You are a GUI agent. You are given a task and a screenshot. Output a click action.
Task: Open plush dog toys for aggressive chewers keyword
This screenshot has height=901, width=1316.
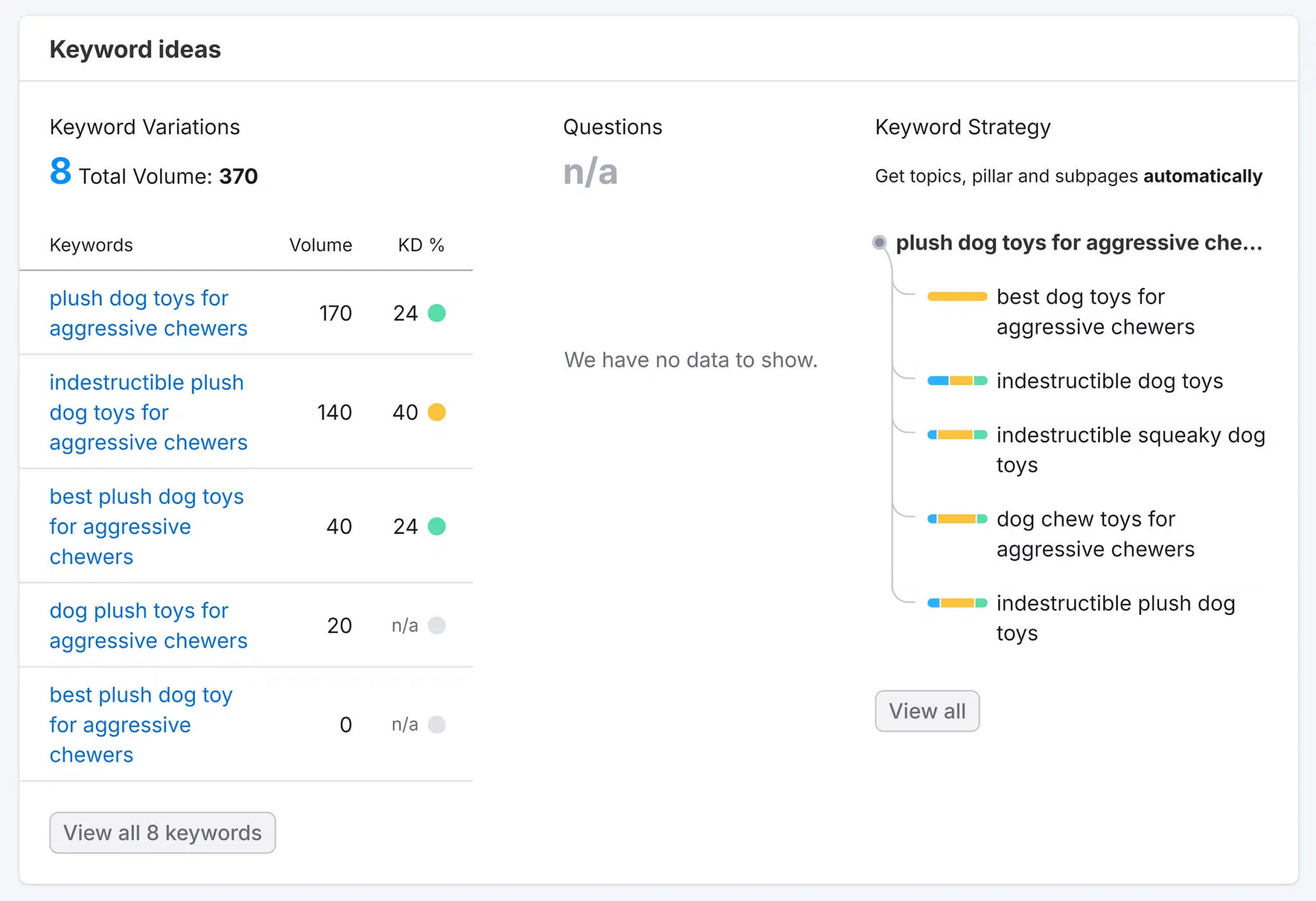(148, 313)
